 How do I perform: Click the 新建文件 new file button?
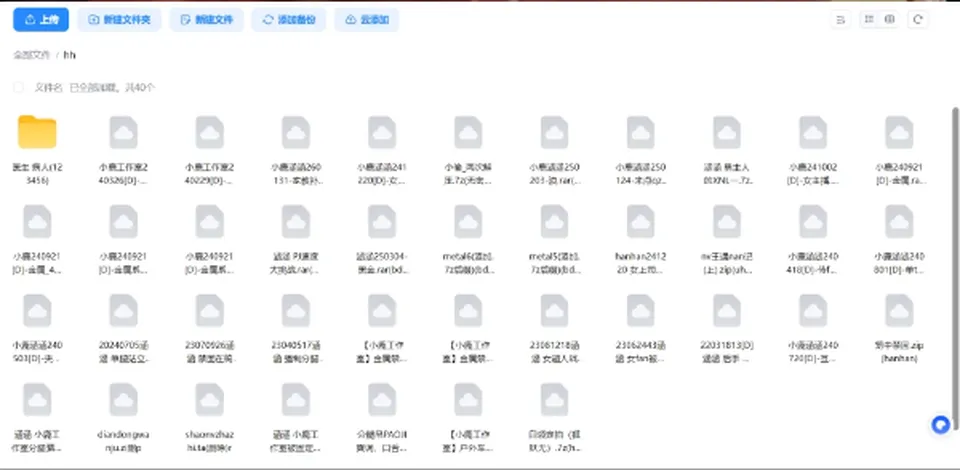(x=206, y=20)
